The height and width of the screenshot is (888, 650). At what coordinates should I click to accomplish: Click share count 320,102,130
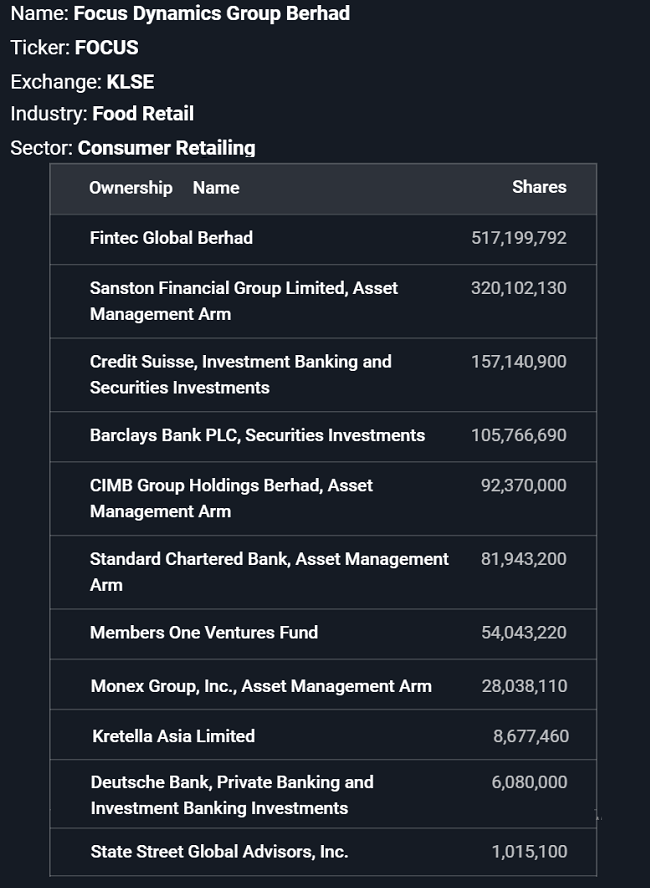tap(519, 288)
